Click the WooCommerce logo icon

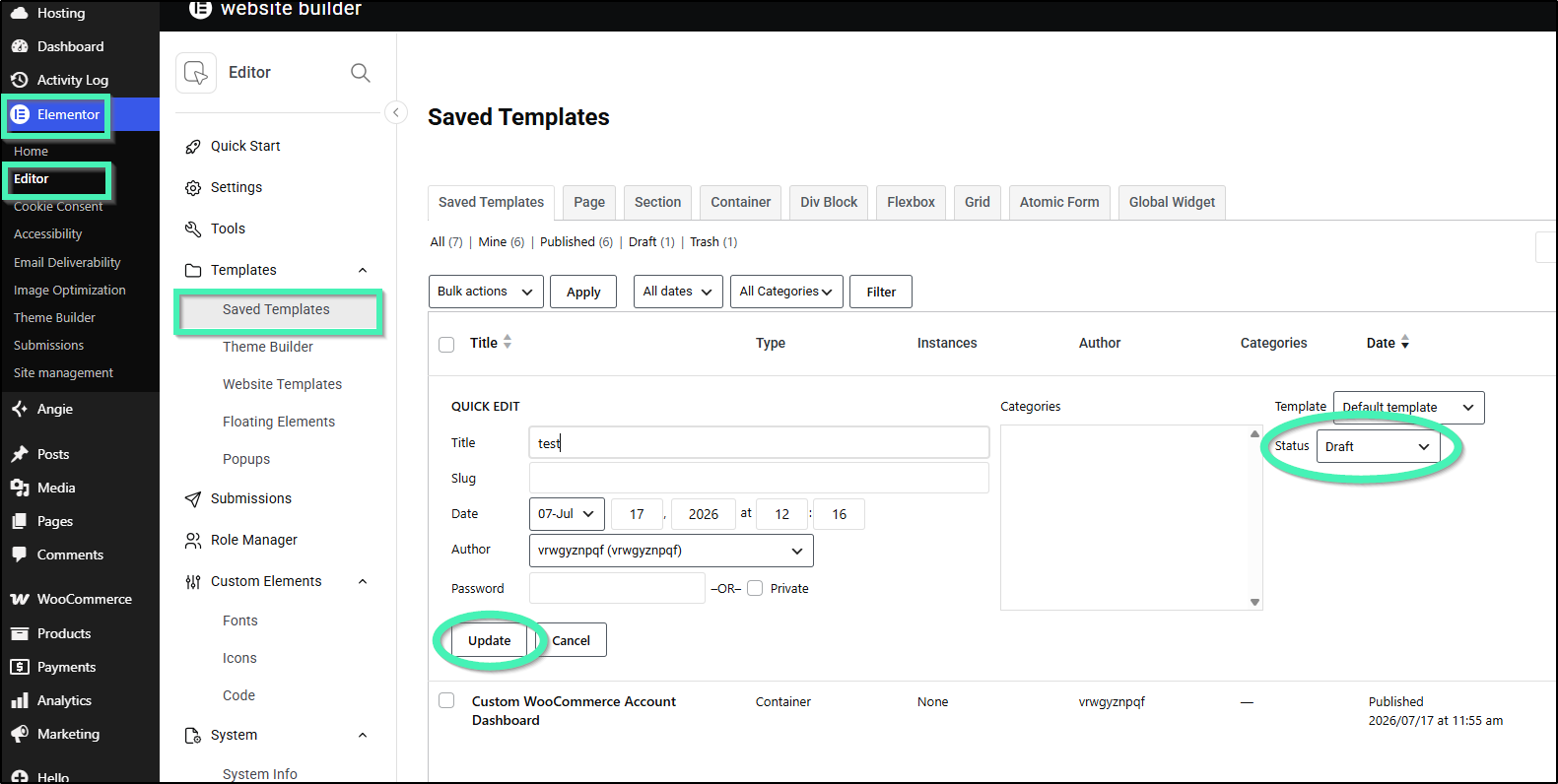(x=19, y=599)
